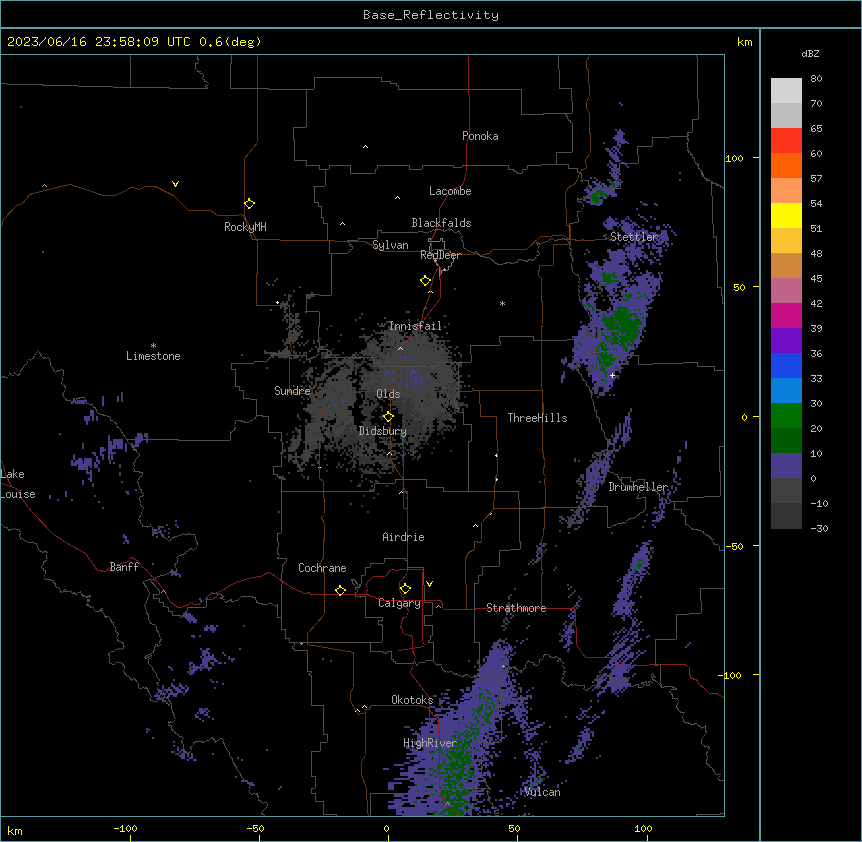Click the -30 value on the dBZ legend
862x842 pixels.
[x=819, y=528]
